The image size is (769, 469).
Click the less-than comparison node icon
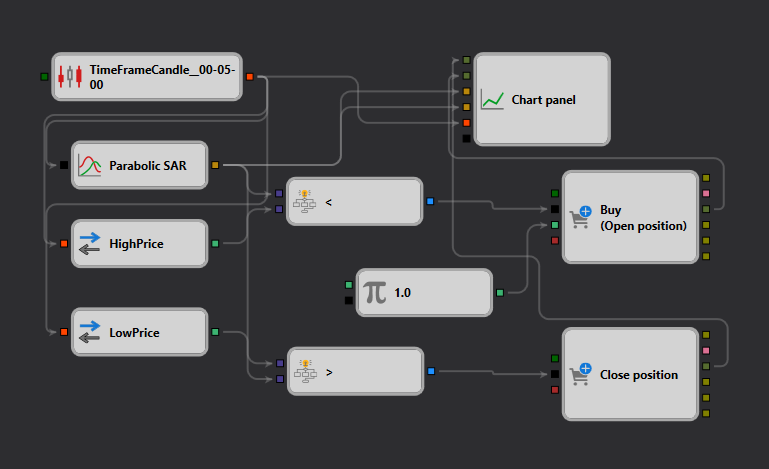click(305, 202)
